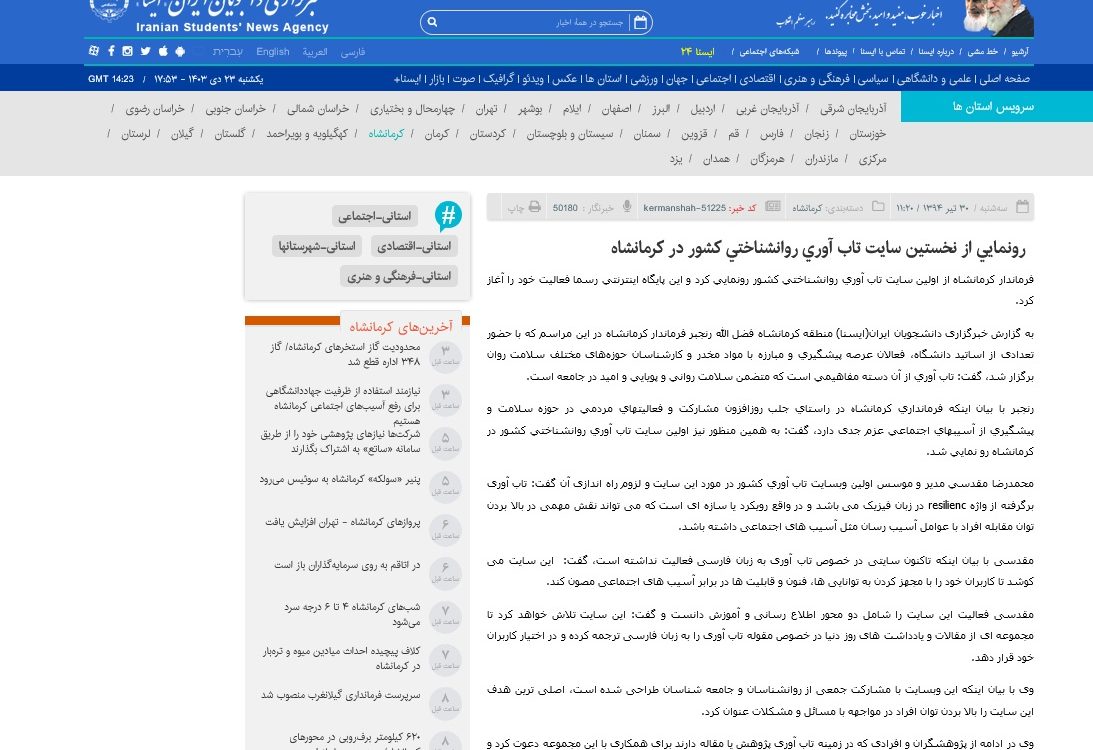This screenshot has width=1093, height=750.
Task: Open news شب‌های کرمانشاه ۴ تا ۶ درجه
Action: (x=352, y=614)
